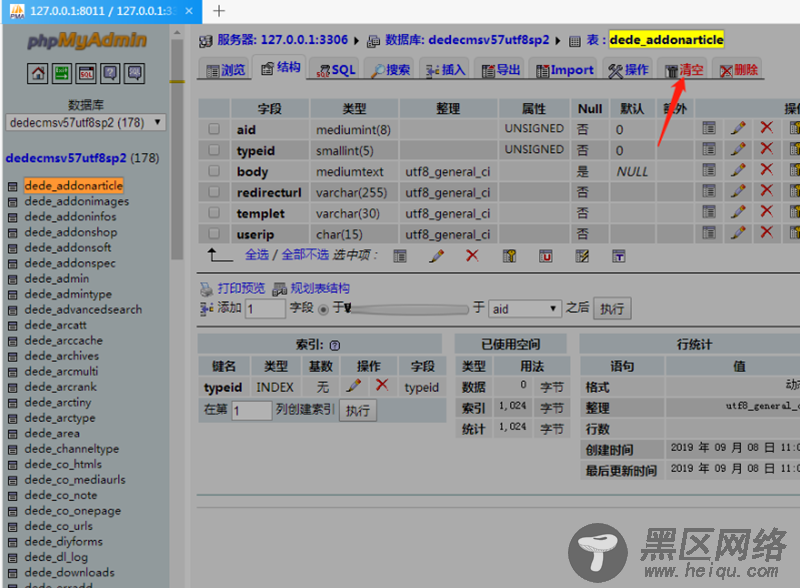Delete the redirecturl field red X
800x588 pixels.
pyautogui.click(x=766, y=190)
